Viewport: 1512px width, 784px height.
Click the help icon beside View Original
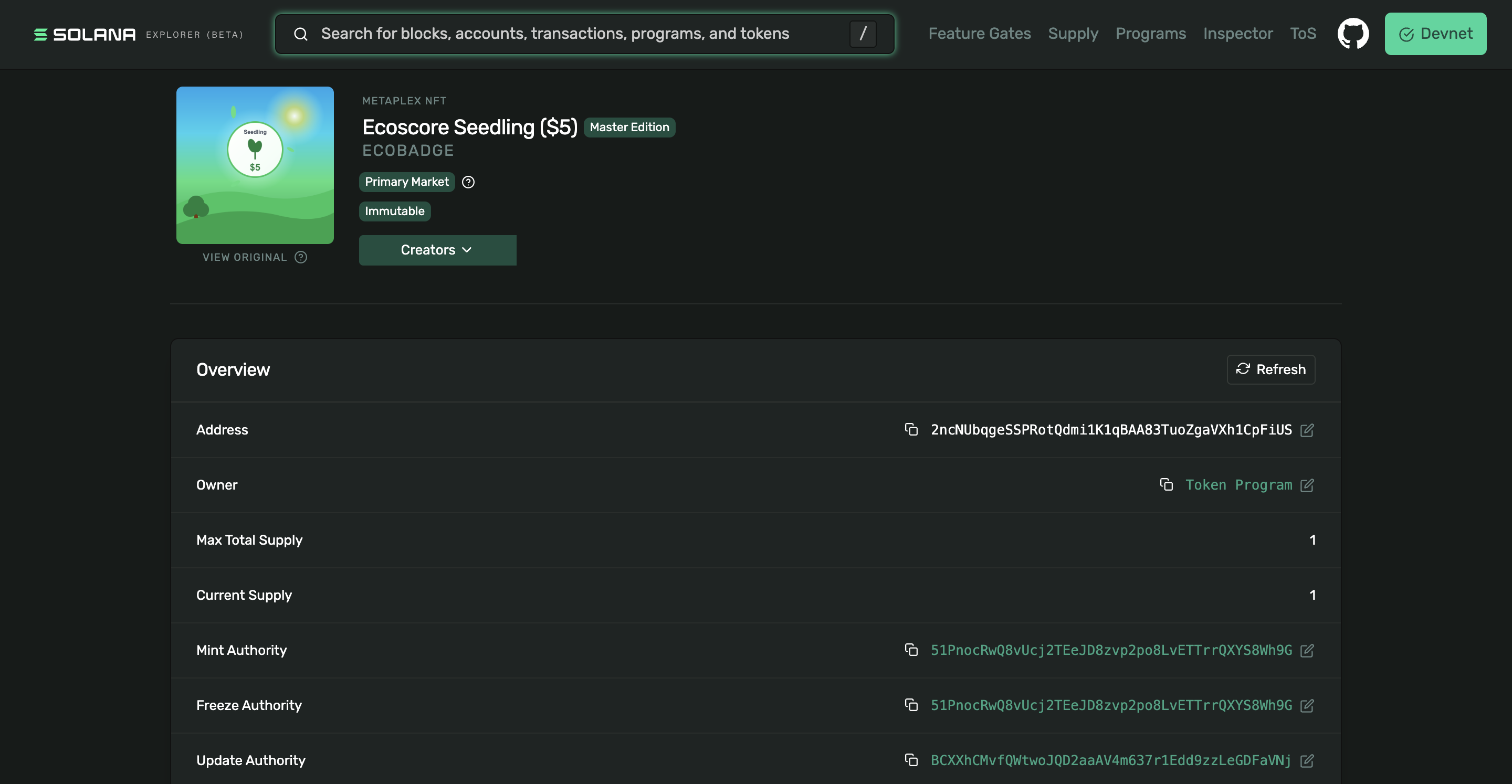(300, 257)
